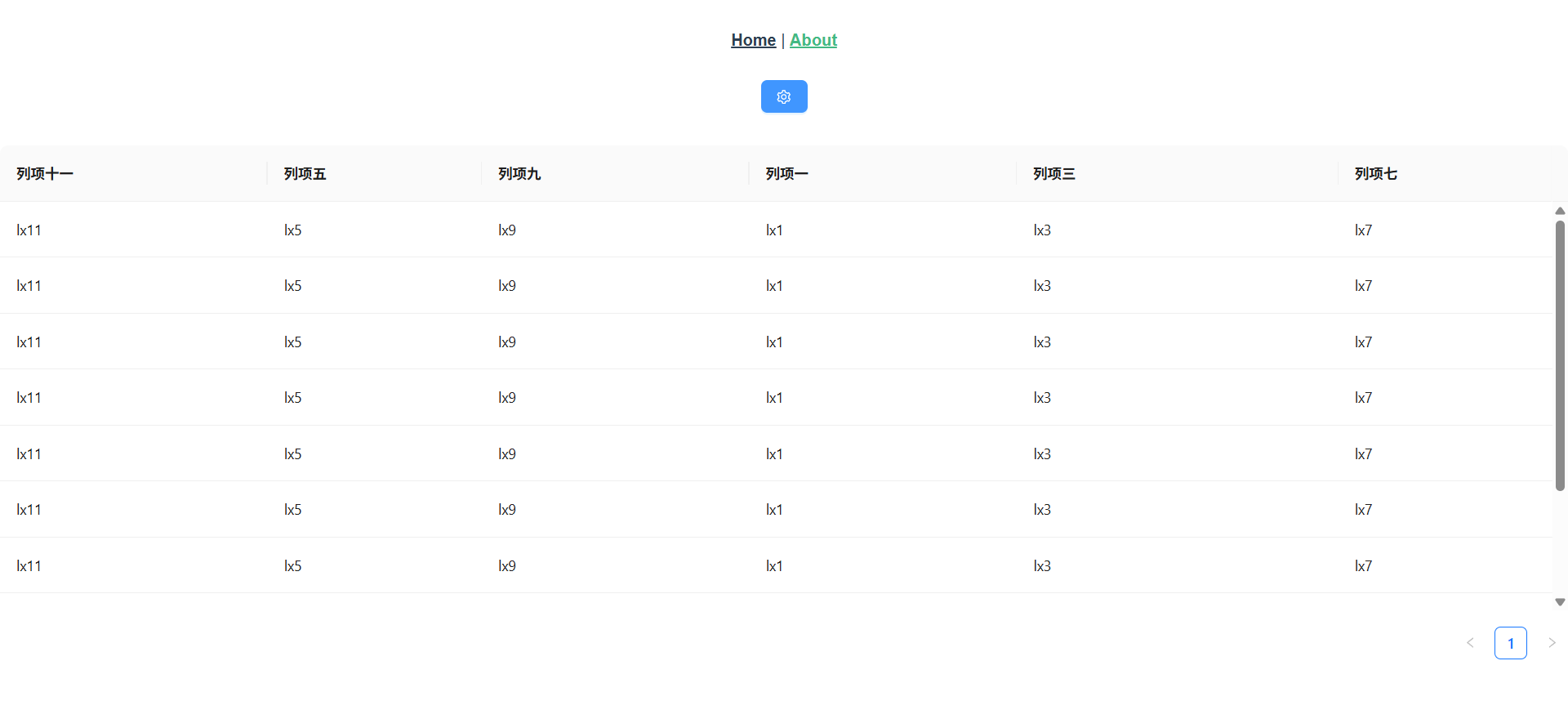Click the 列项一 column header

(786, 173)
